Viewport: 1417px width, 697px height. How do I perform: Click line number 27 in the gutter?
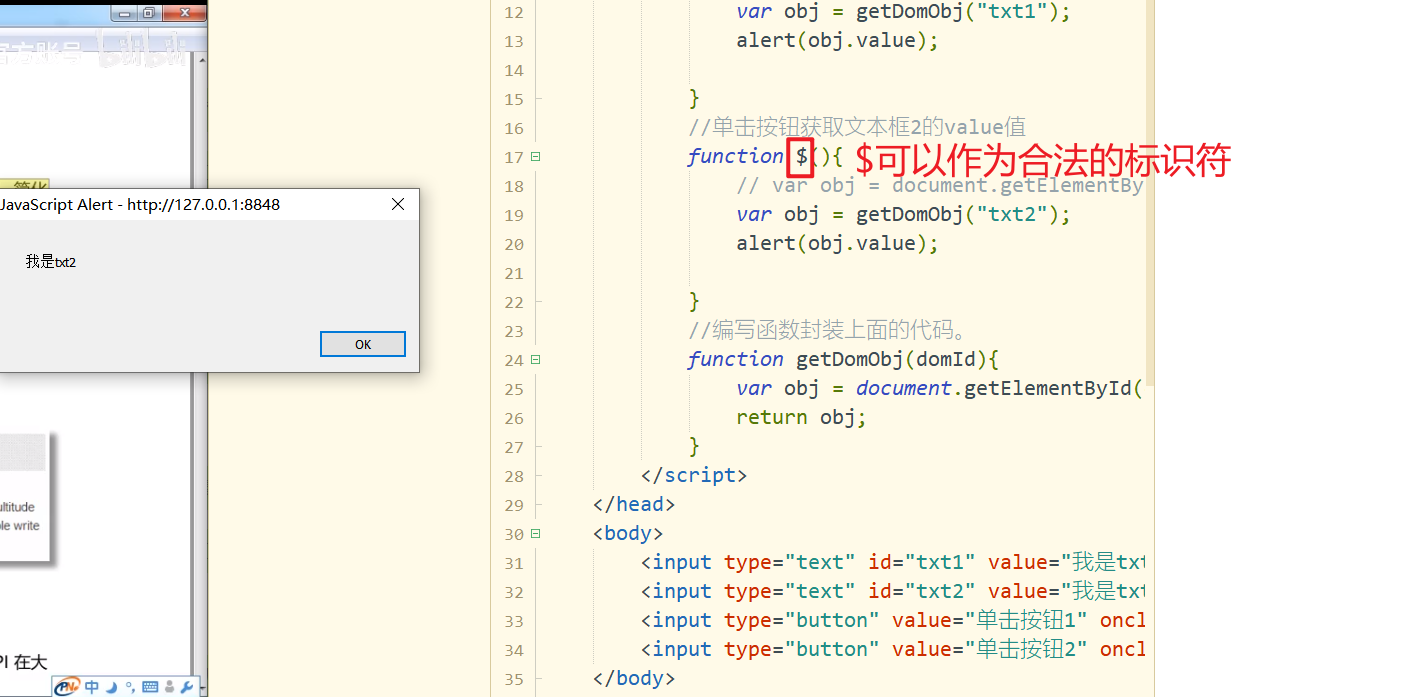click(x=514, y=447)
